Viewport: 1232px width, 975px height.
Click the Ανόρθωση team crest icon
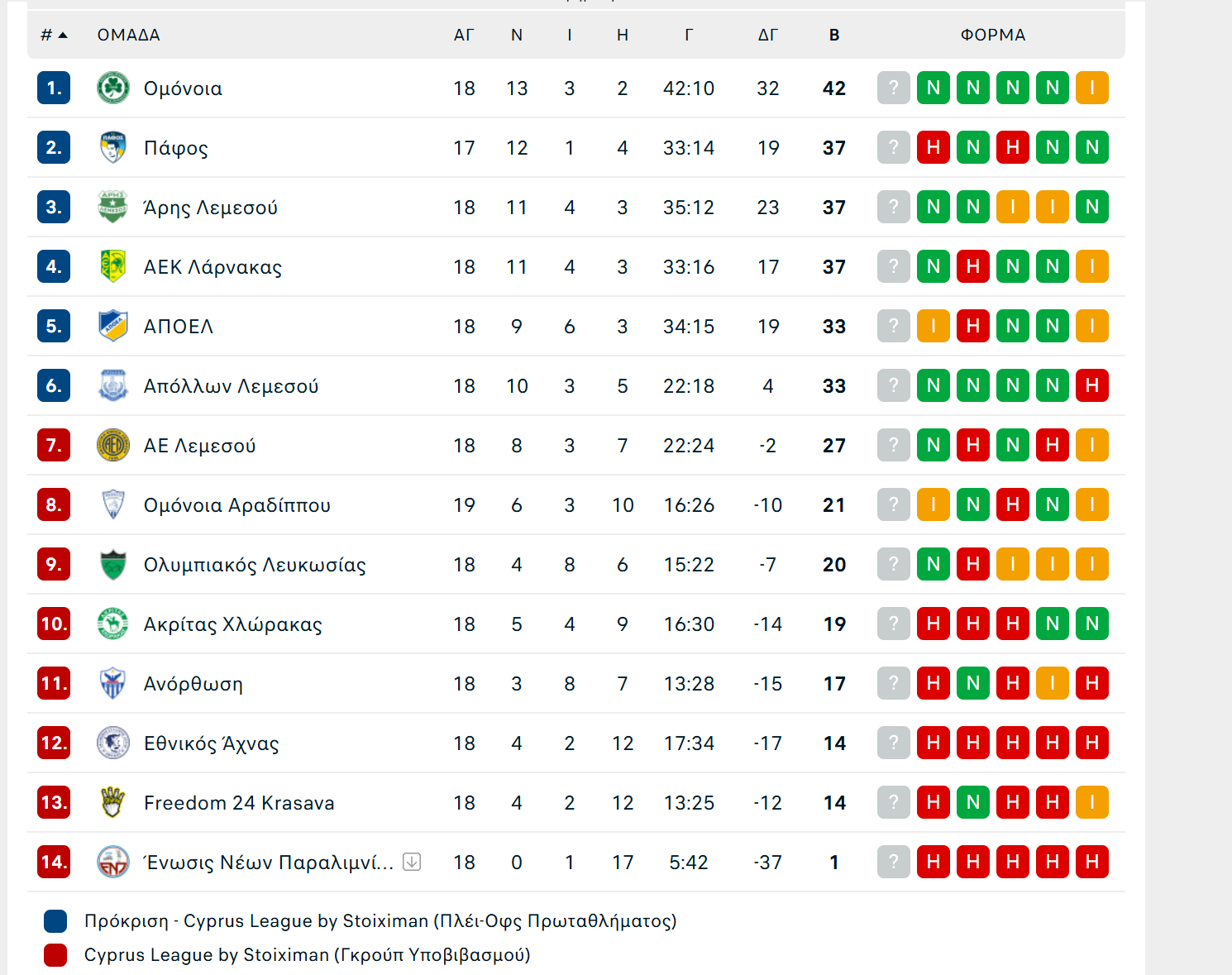click(113, 683)
